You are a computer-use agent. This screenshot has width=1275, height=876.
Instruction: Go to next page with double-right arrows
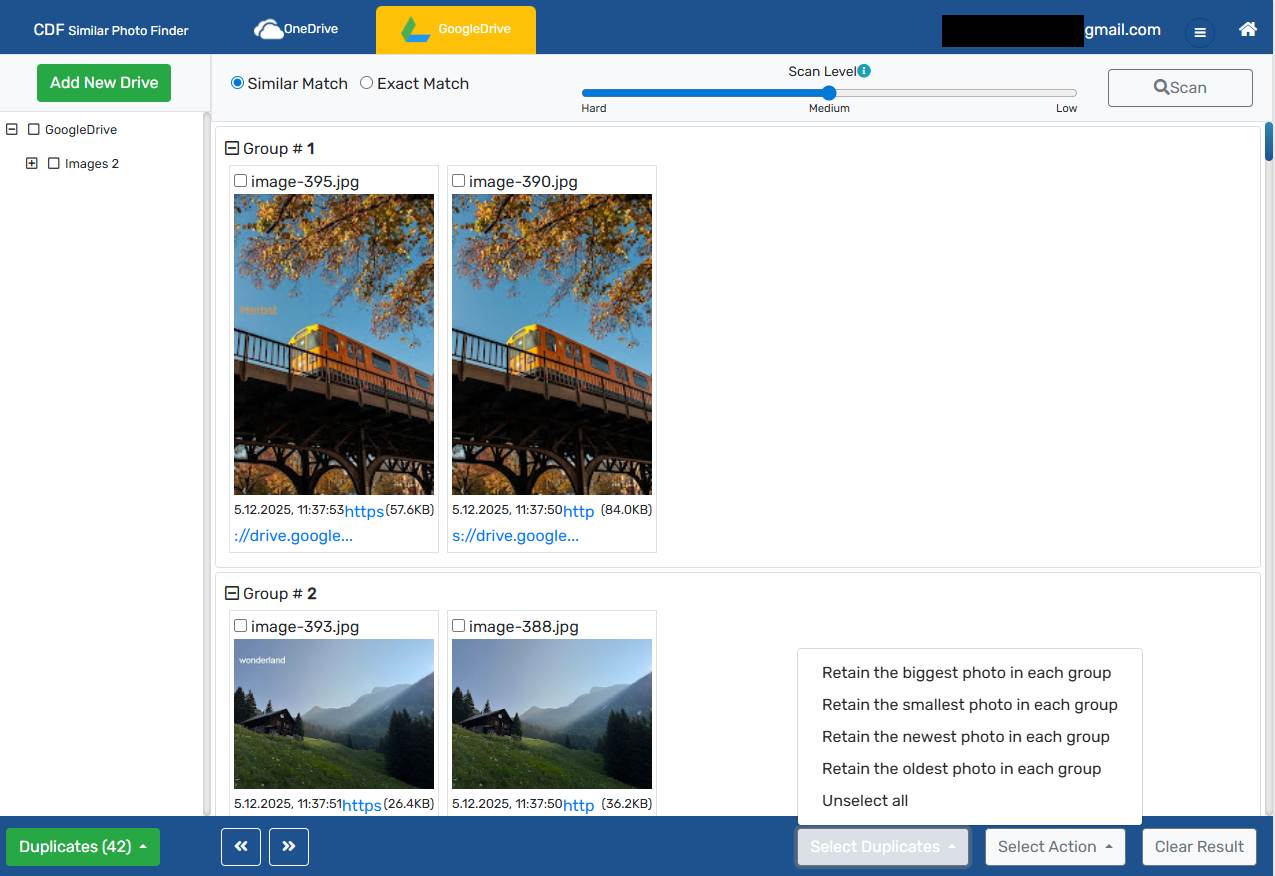point(289,846)
